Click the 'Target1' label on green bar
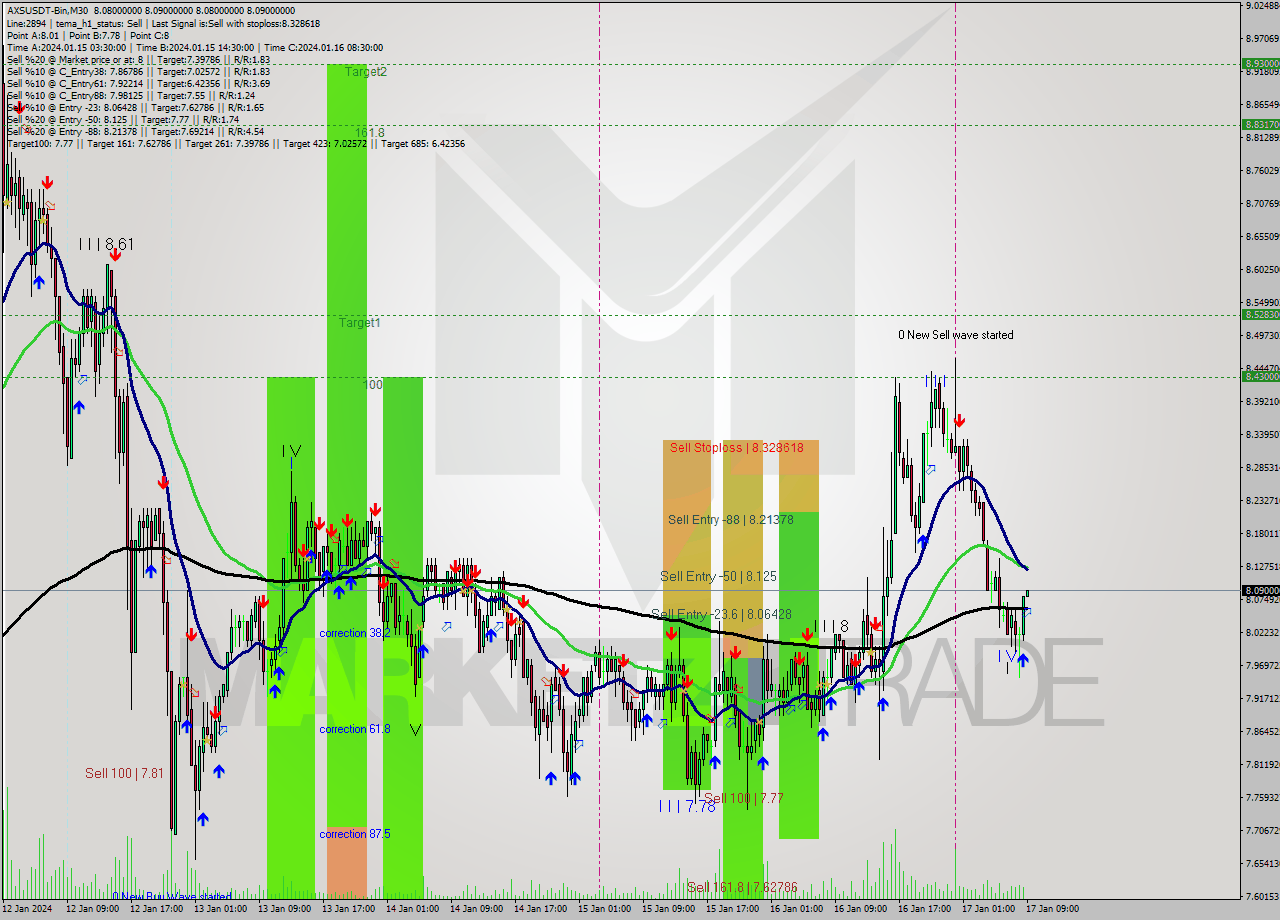This screenshot has width=1280, height=920. click(x=359, y=323)
